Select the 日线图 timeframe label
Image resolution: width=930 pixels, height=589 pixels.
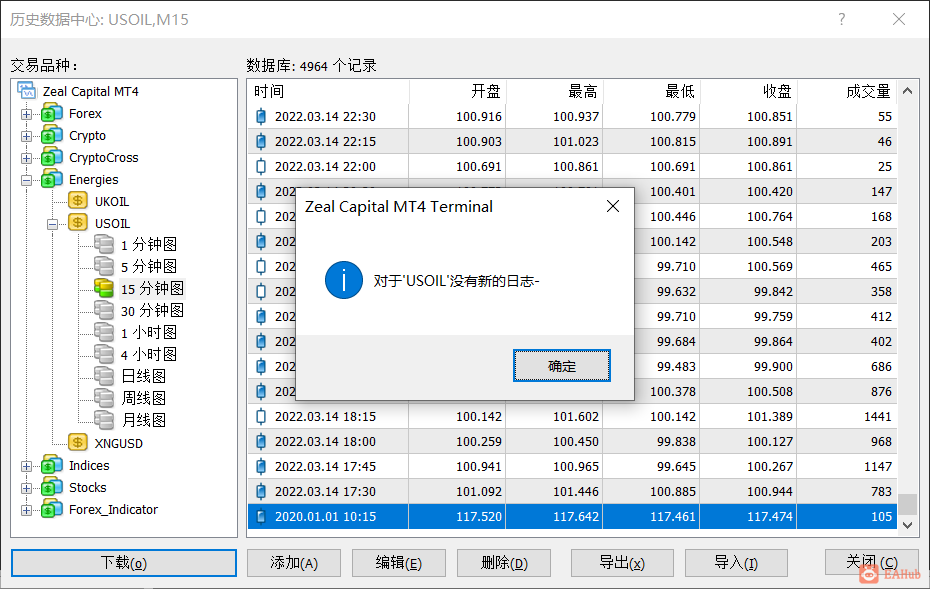pos(144,376)
